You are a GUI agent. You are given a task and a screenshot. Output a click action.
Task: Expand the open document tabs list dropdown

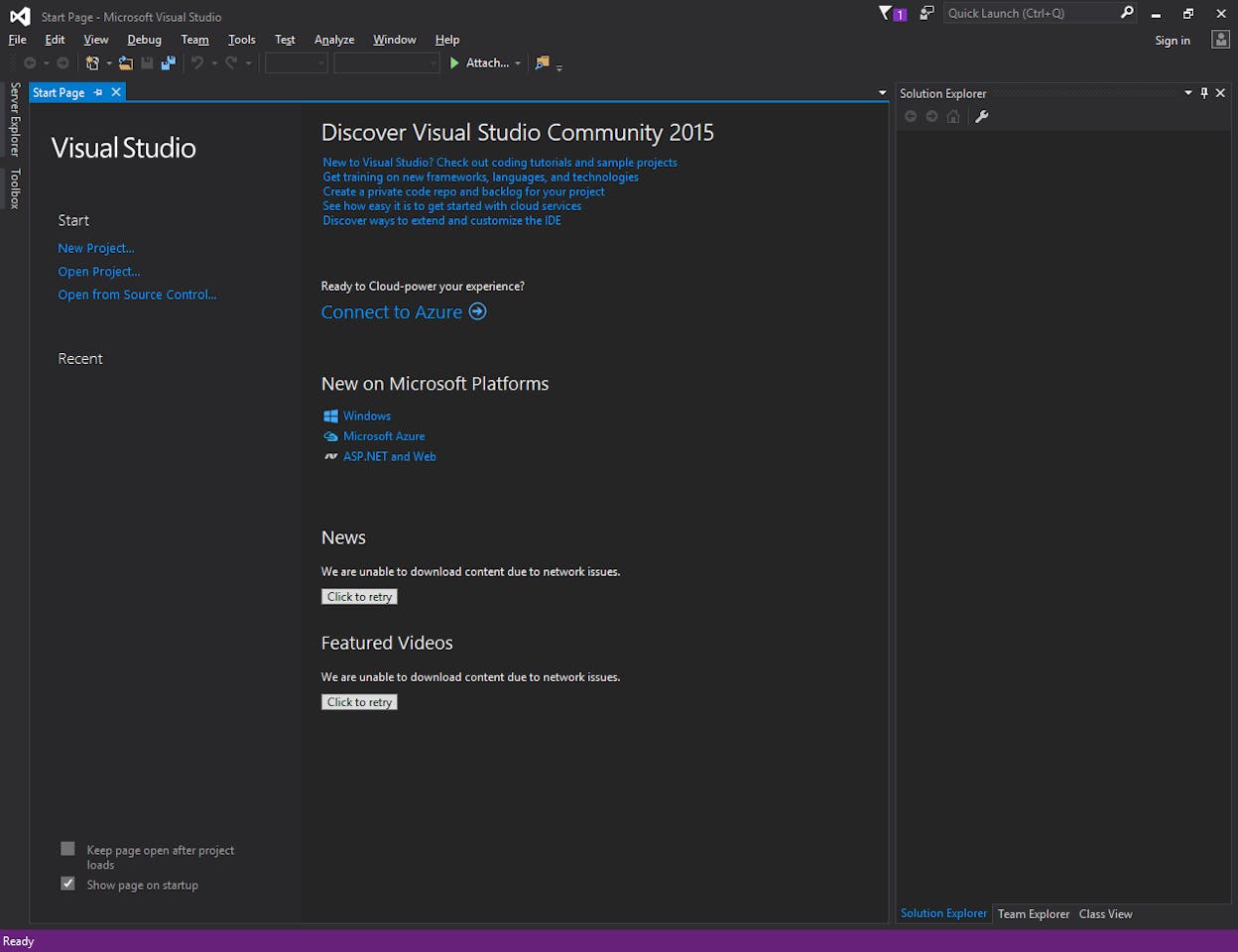882,93
